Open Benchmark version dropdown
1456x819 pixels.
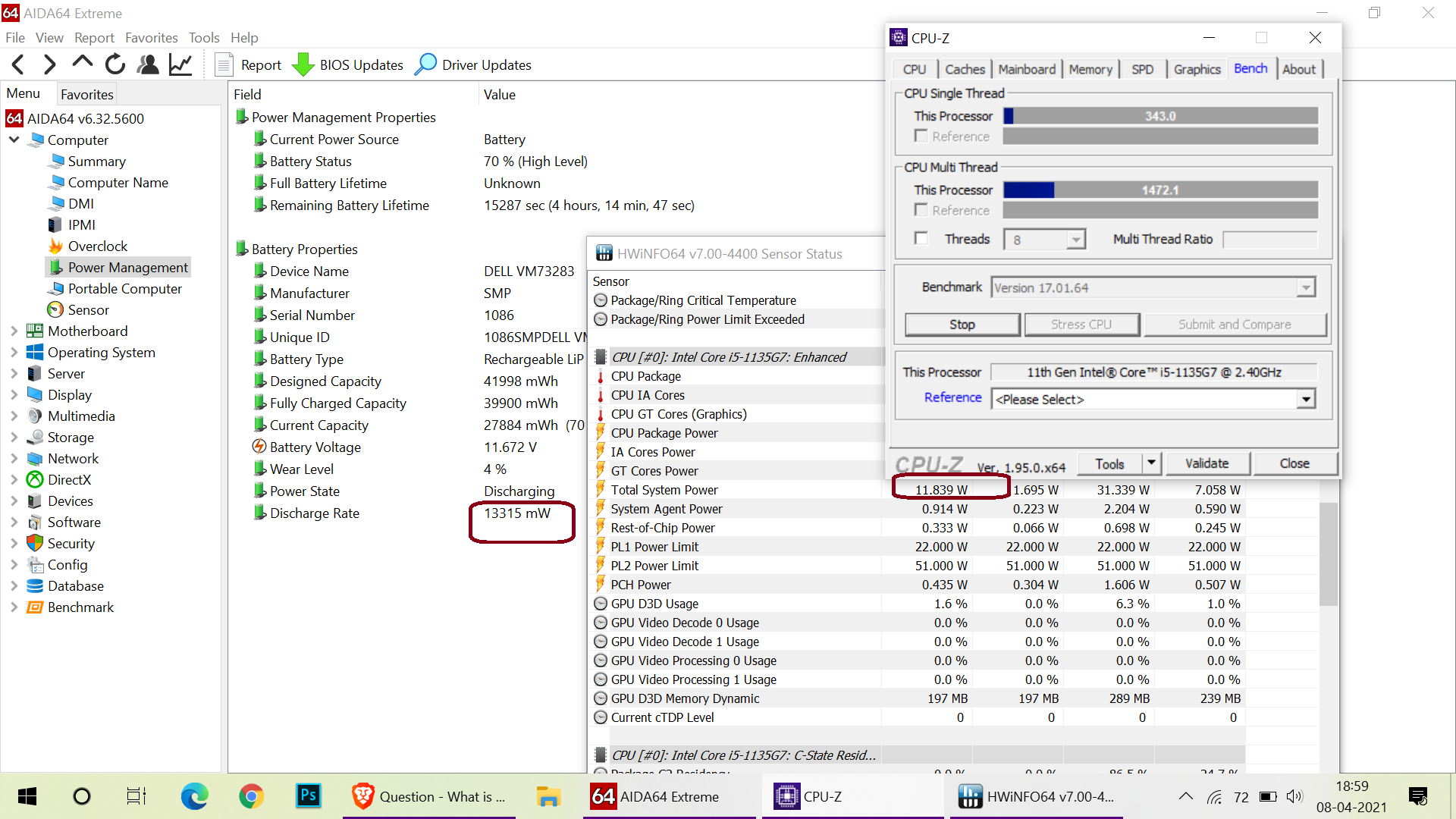click(1306, 288)
